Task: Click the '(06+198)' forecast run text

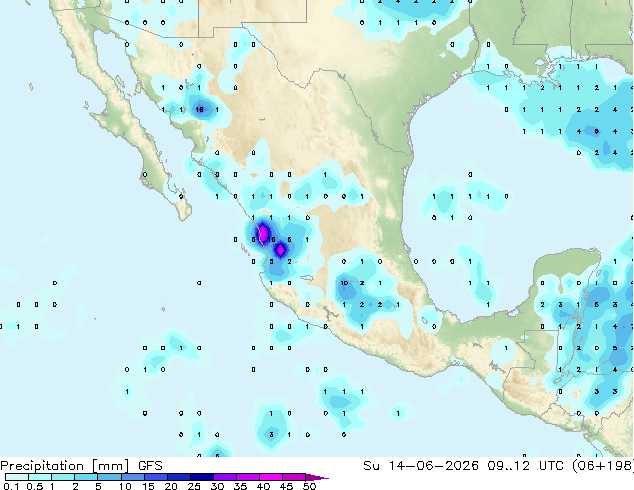Action: pos(603,466)
